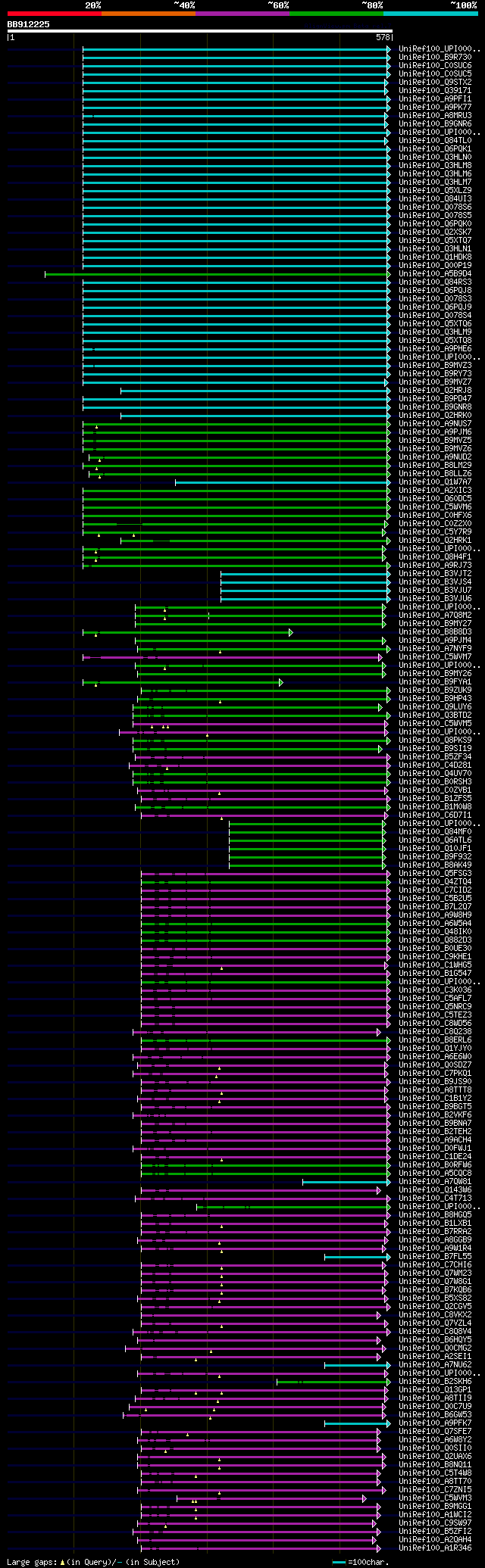
Task: Click the red ~20% identity legend segment
Action: click(55, 14)
